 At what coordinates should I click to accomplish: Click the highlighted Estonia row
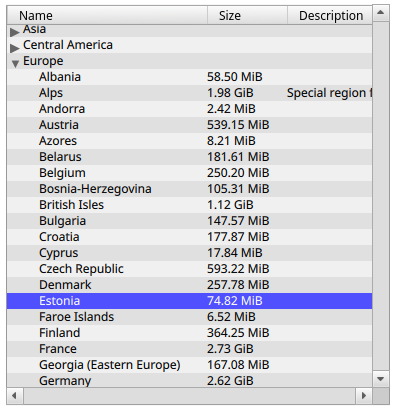click(189, 301)
